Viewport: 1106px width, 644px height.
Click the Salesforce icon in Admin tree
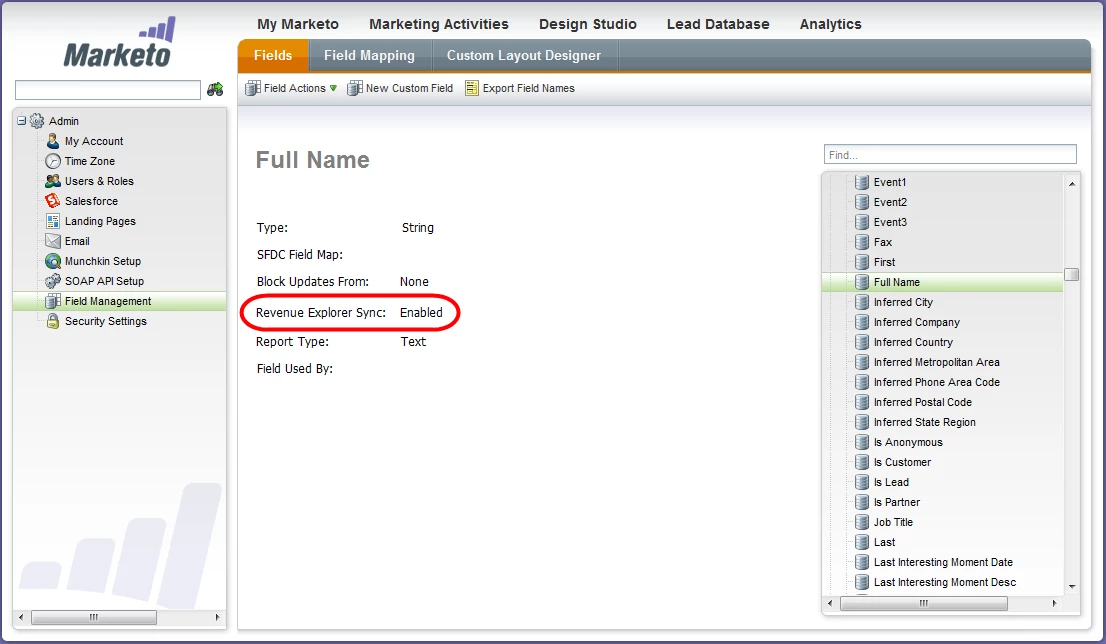click(x=53, y=201)
